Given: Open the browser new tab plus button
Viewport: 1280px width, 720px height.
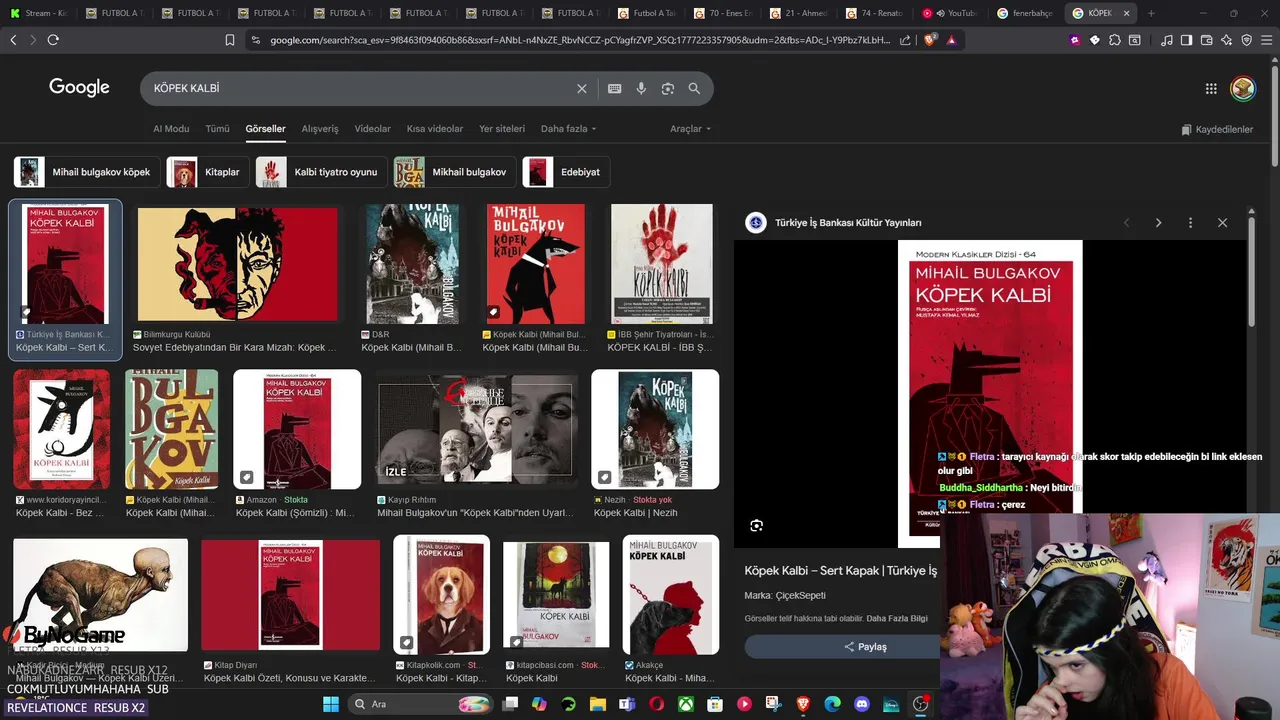Looking at the screenshot, I should 1151,13.
